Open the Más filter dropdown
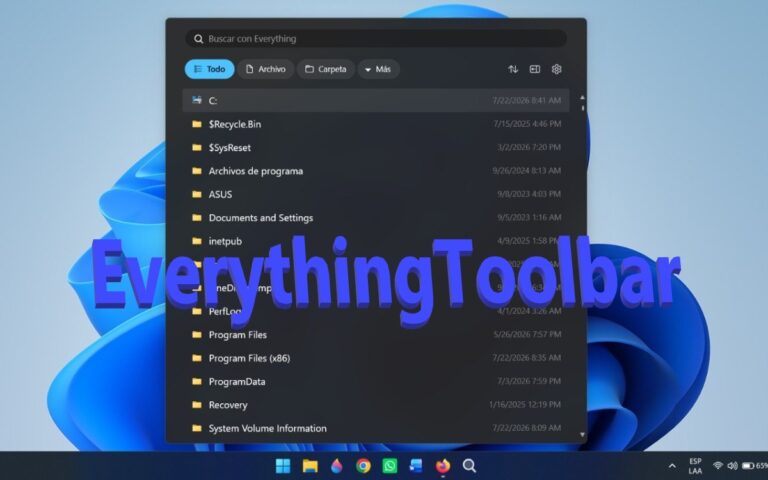 point(378,69)
